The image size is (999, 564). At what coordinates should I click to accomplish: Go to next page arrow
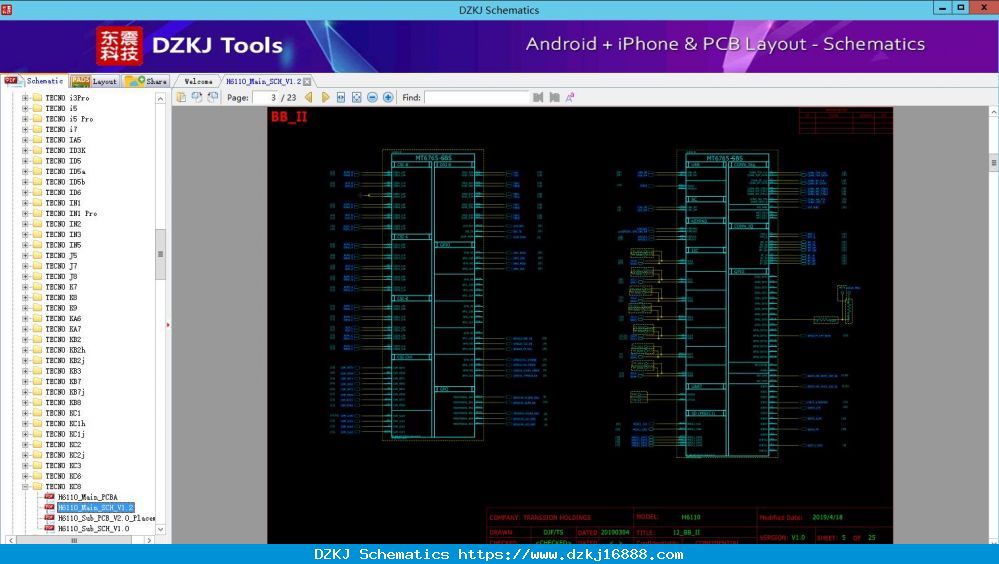(325, 98)
